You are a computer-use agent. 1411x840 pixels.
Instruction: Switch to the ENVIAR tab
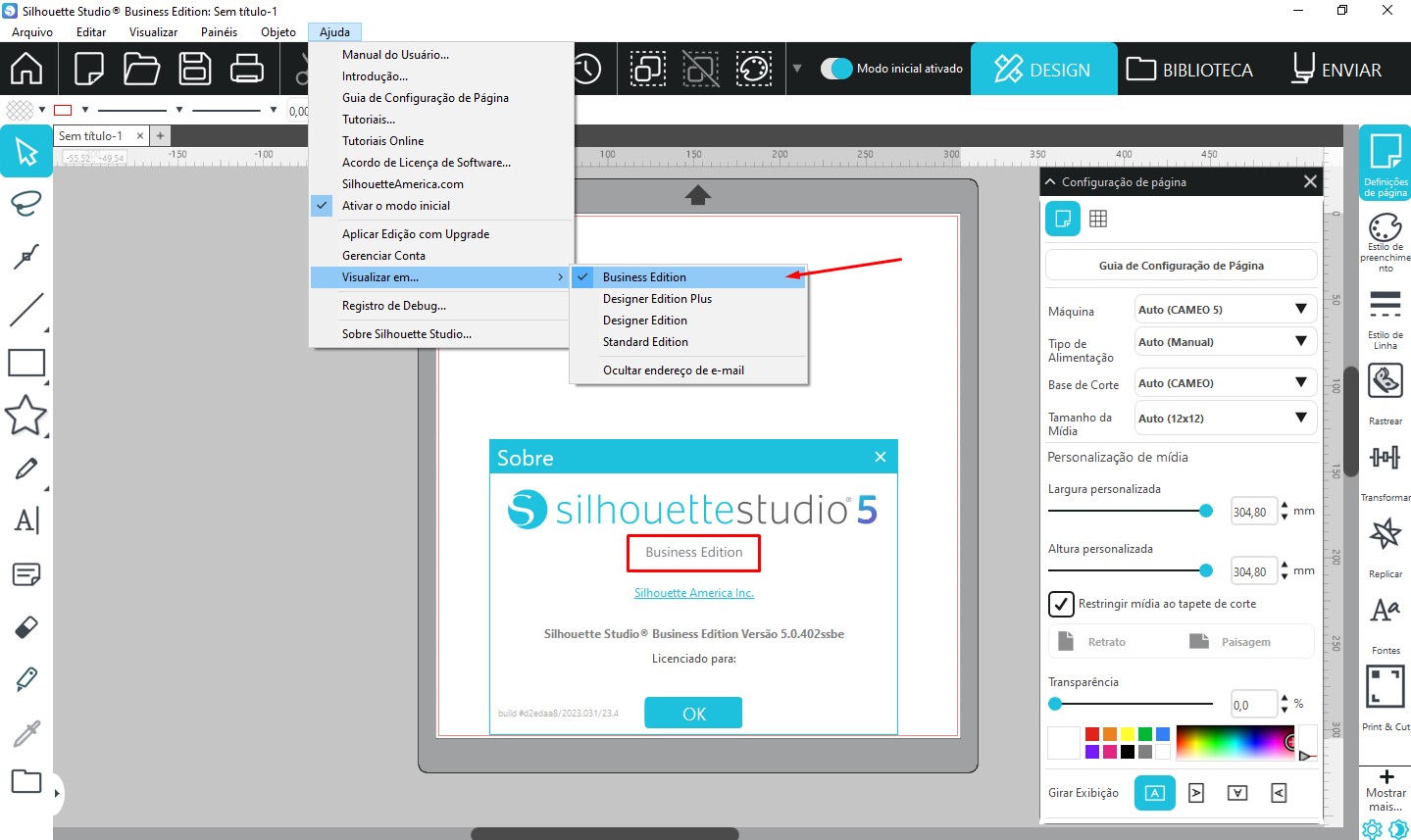(x=1337, y=70)
